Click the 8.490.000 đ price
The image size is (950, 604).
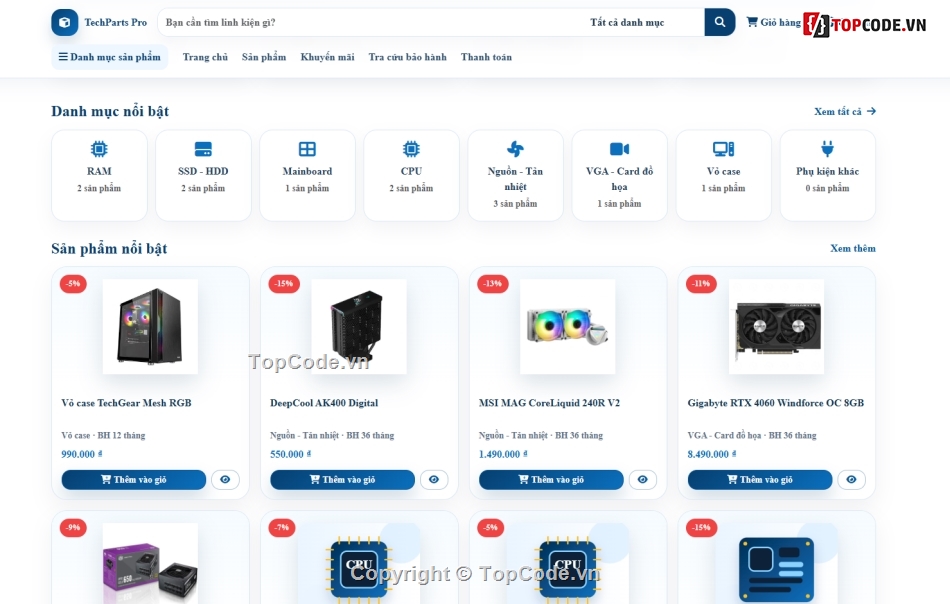point(712,454)
